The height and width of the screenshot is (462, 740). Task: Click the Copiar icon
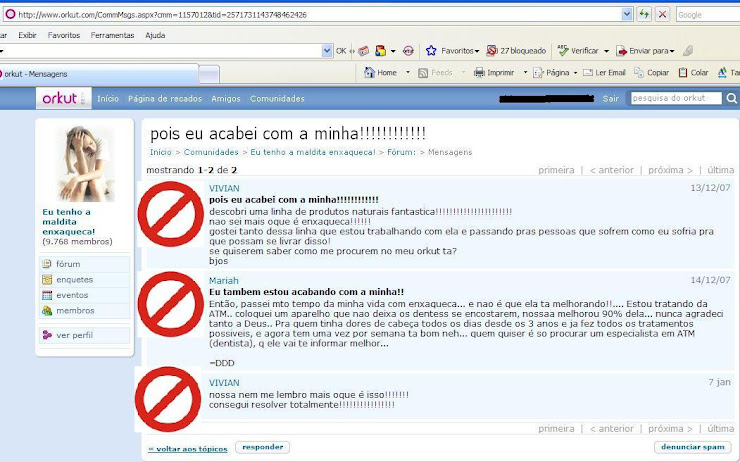[x=639, y=72]
